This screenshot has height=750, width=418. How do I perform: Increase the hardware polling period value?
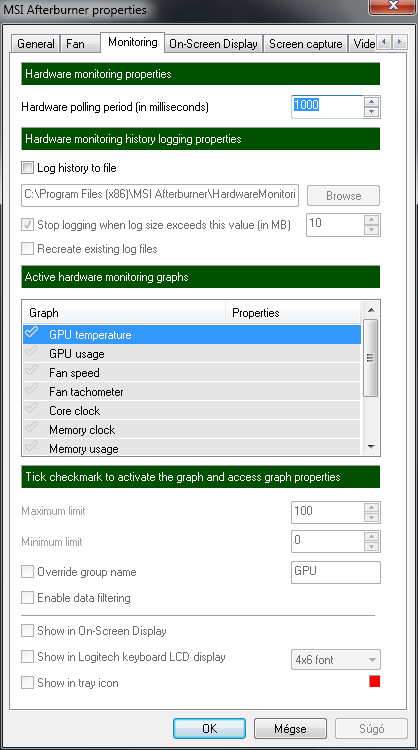coord(372,101)
